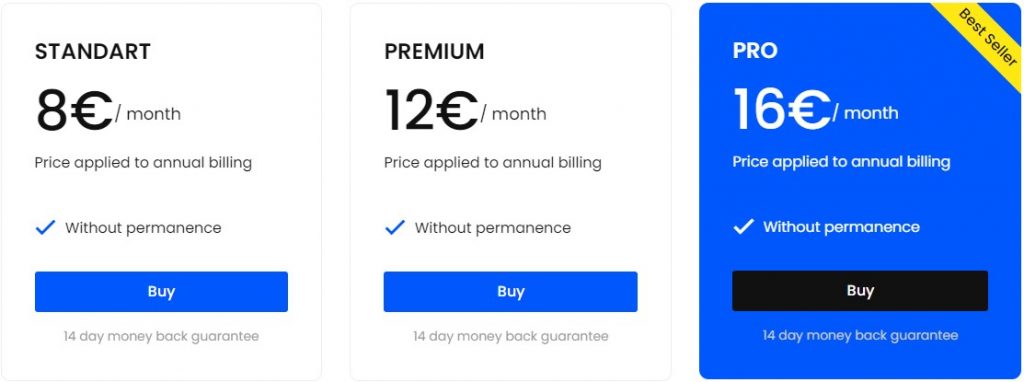Click the Standart plan checkmark icon
Image resolution: width=1024 pixels, height=382 pixels.
click(45, 228)
